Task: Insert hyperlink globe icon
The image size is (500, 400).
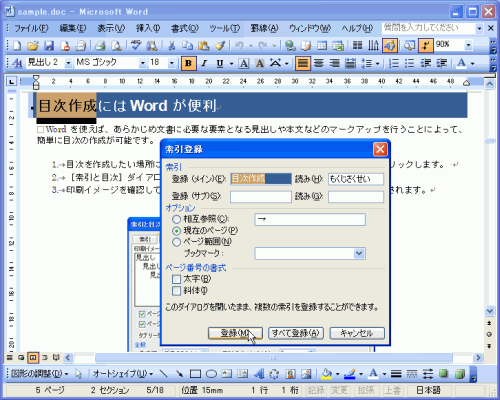Action: [290, 45]
